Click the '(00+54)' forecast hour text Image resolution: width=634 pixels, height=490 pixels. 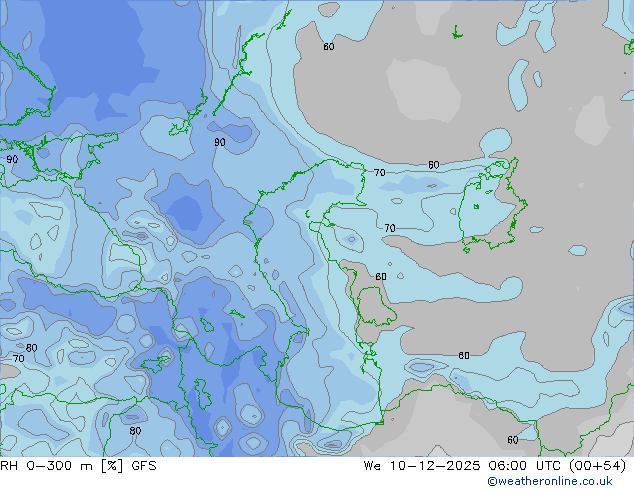click(x=598, y=466)
